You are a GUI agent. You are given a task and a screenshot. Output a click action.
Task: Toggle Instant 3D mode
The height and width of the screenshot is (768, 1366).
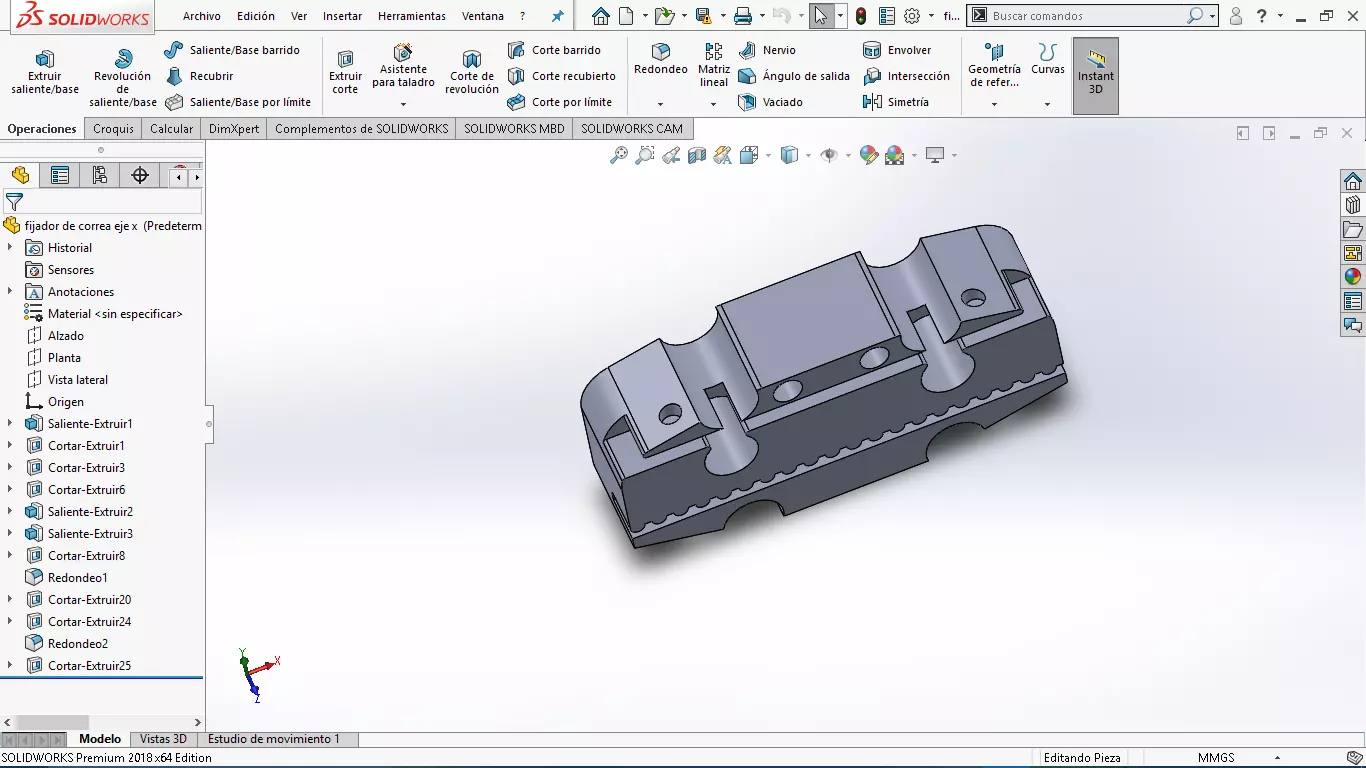tap(1096, 76)
